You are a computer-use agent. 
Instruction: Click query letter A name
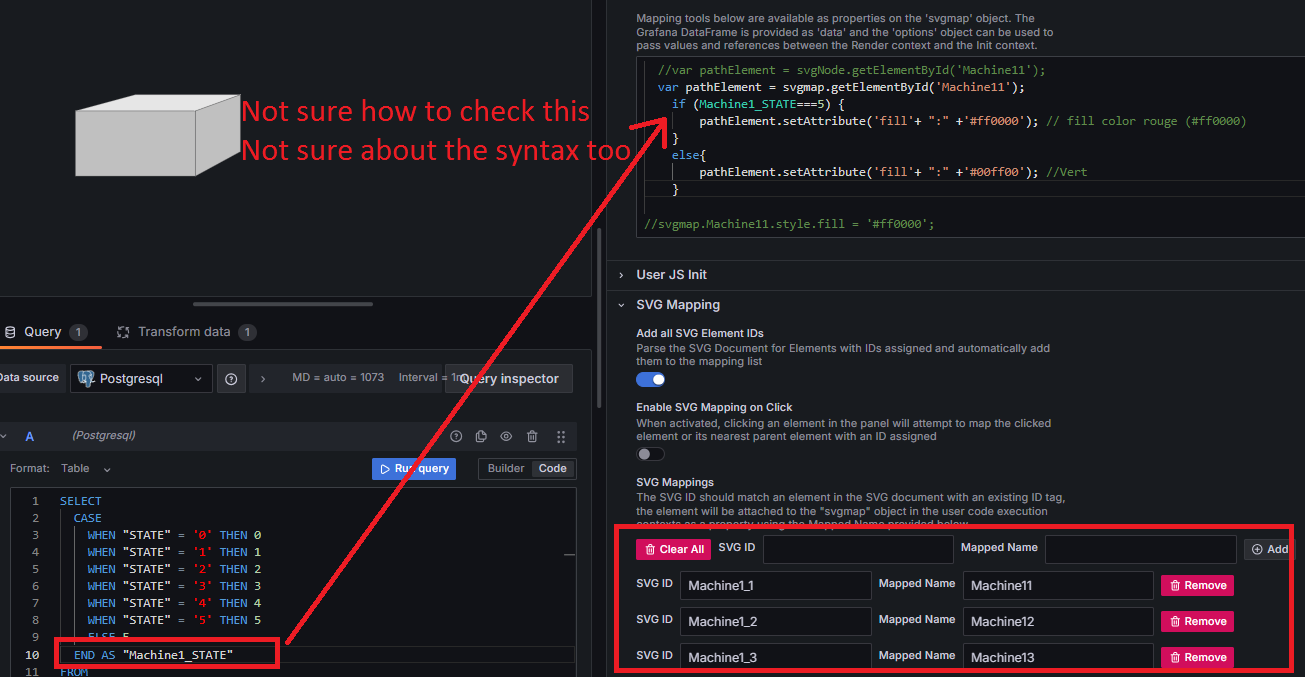pyautogui.click(x=29, y=436)
